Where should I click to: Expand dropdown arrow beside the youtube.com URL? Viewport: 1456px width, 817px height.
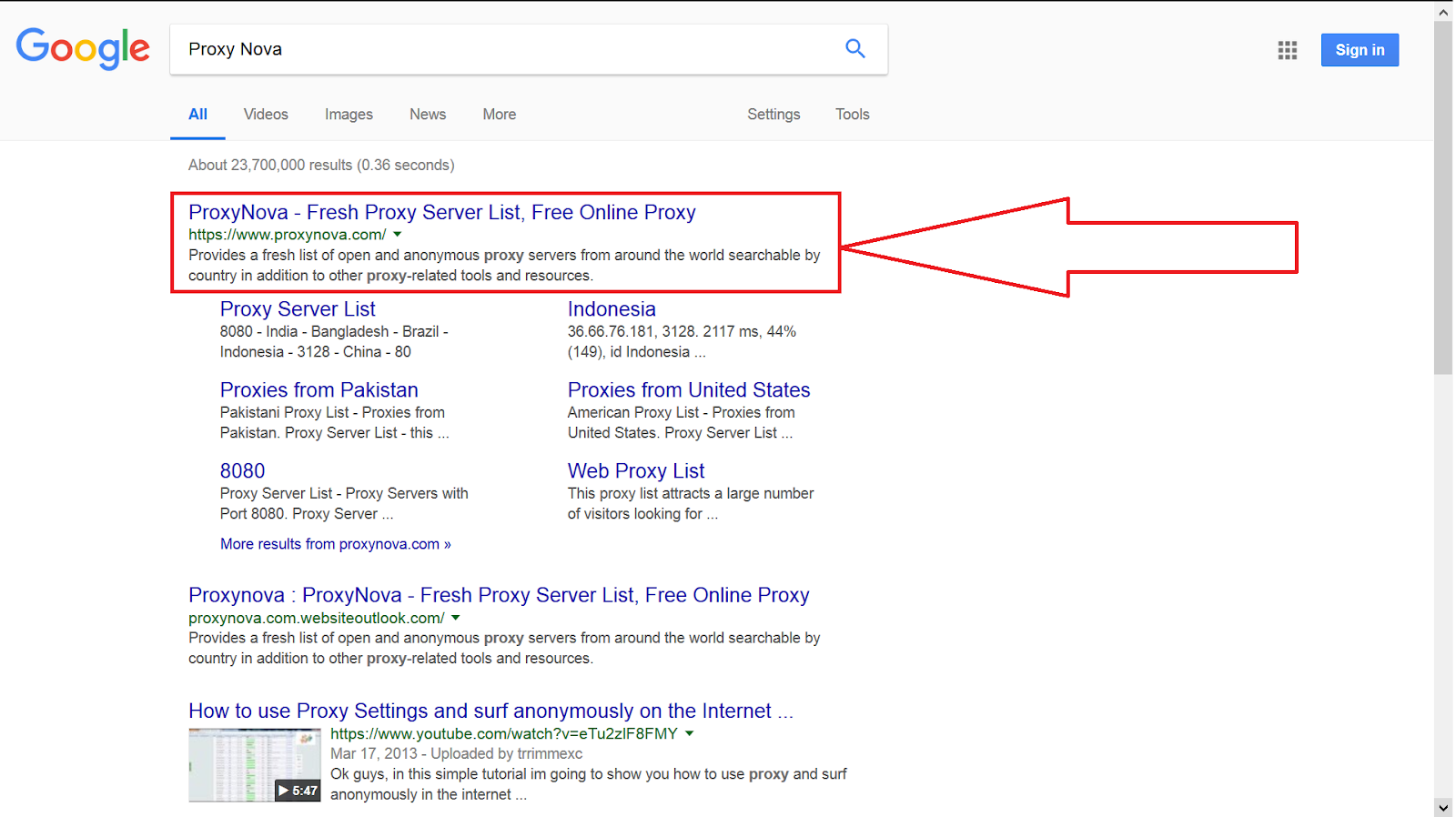tap(690, 733)
